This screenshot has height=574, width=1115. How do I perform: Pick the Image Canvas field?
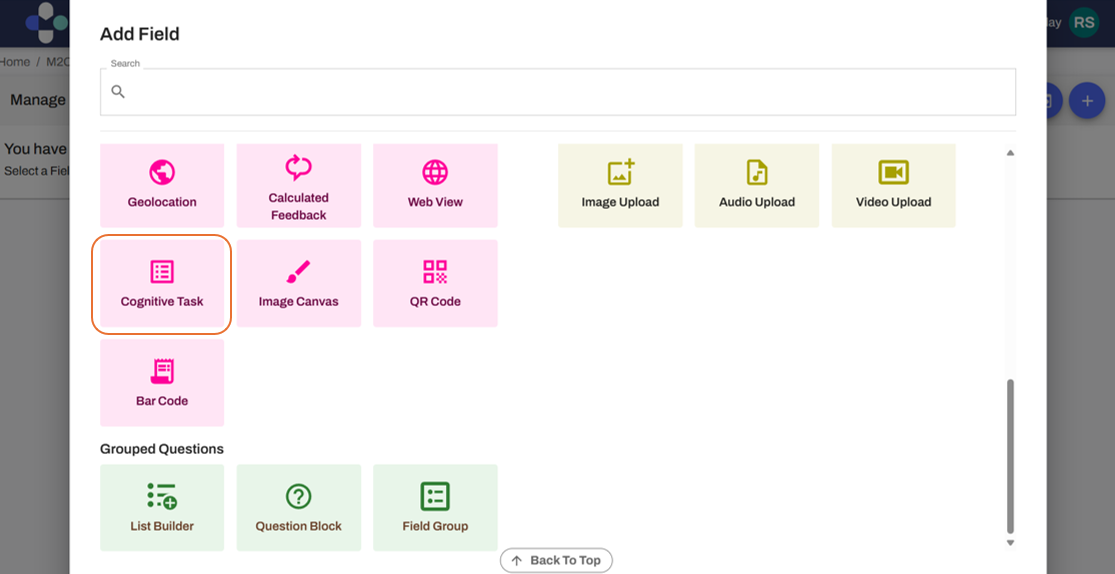[x=298, y=284]
